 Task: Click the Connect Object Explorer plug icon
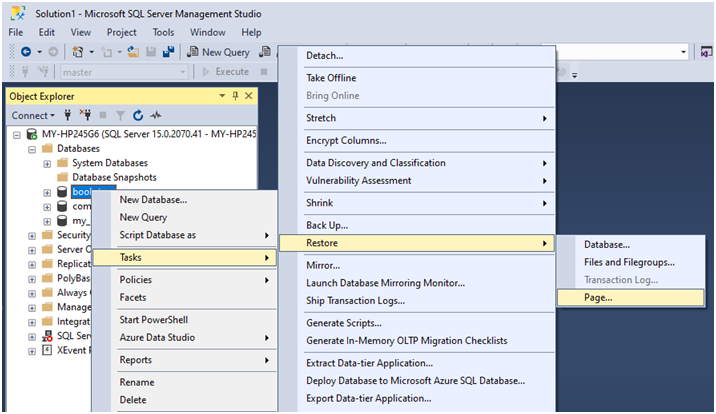click(x=68, y=115)
